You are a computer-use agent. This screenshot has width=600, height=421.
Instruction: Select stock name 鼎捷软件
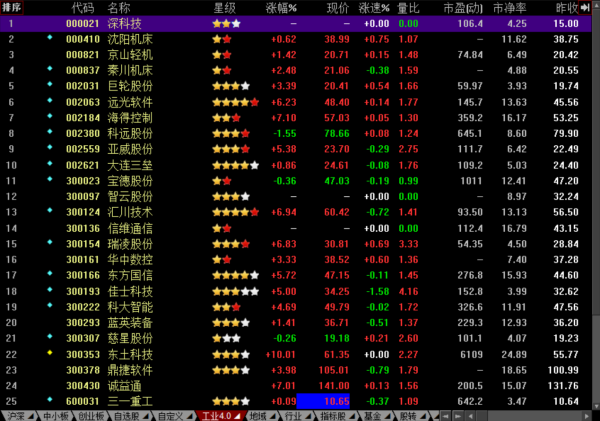[x=130, y=370]
